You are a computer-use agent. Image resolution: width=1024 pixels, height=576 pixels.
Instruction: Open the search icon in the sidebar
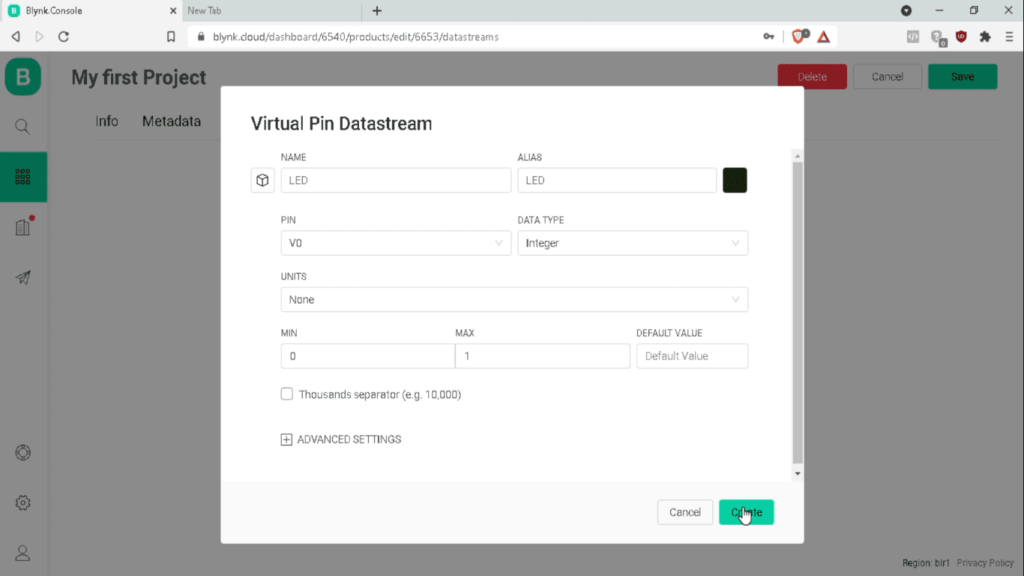pos(23,127)
